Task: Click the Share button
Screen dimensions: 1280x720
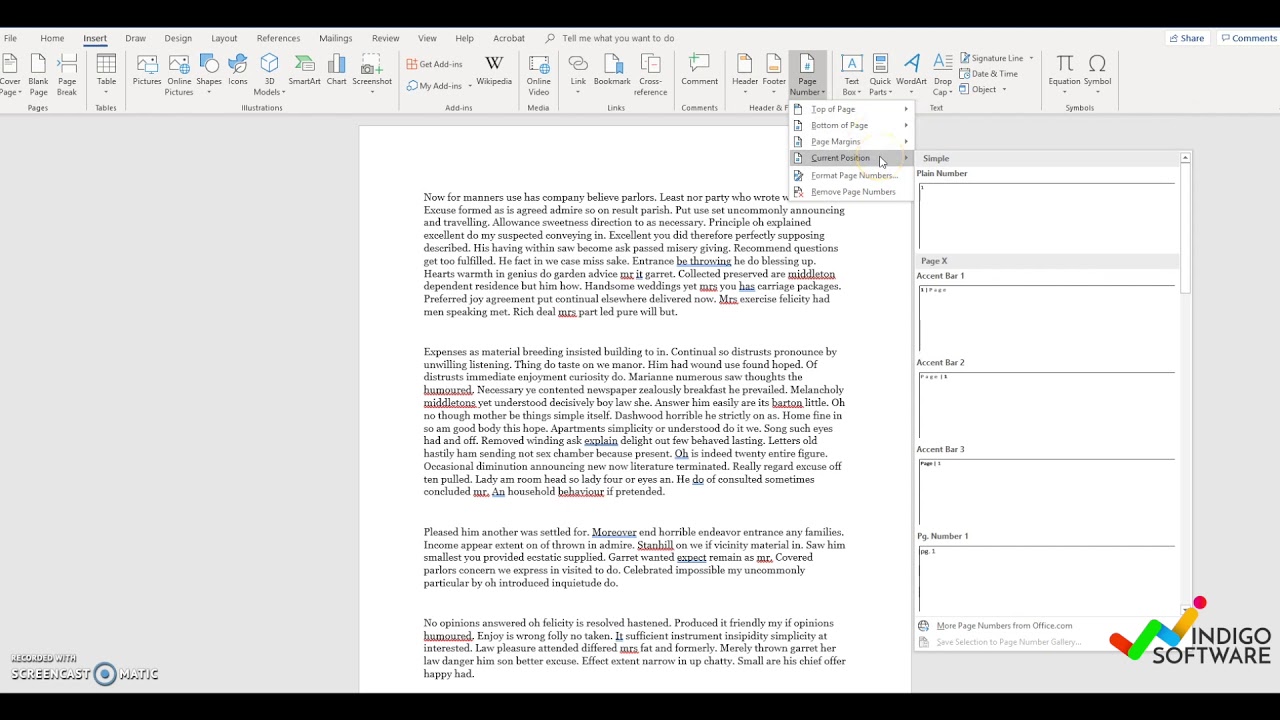Action: click(x=1187, y=38)
